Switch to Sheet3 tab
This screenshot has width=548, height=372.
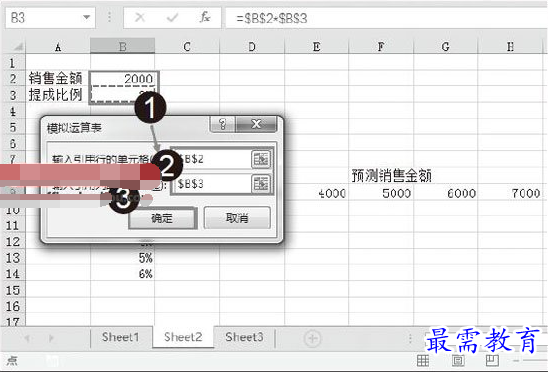[244, 337]
